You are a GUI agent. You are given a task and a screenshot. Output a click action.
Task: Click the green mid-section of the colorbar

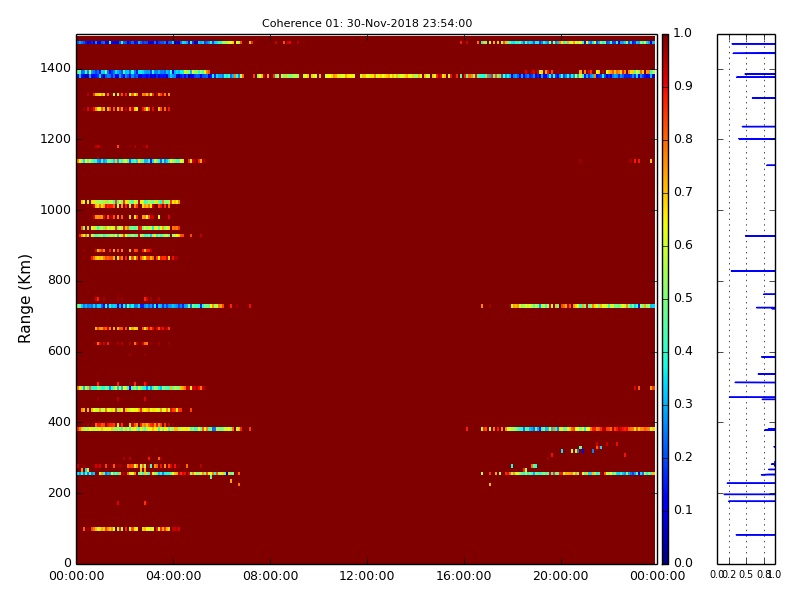point(665,299)
